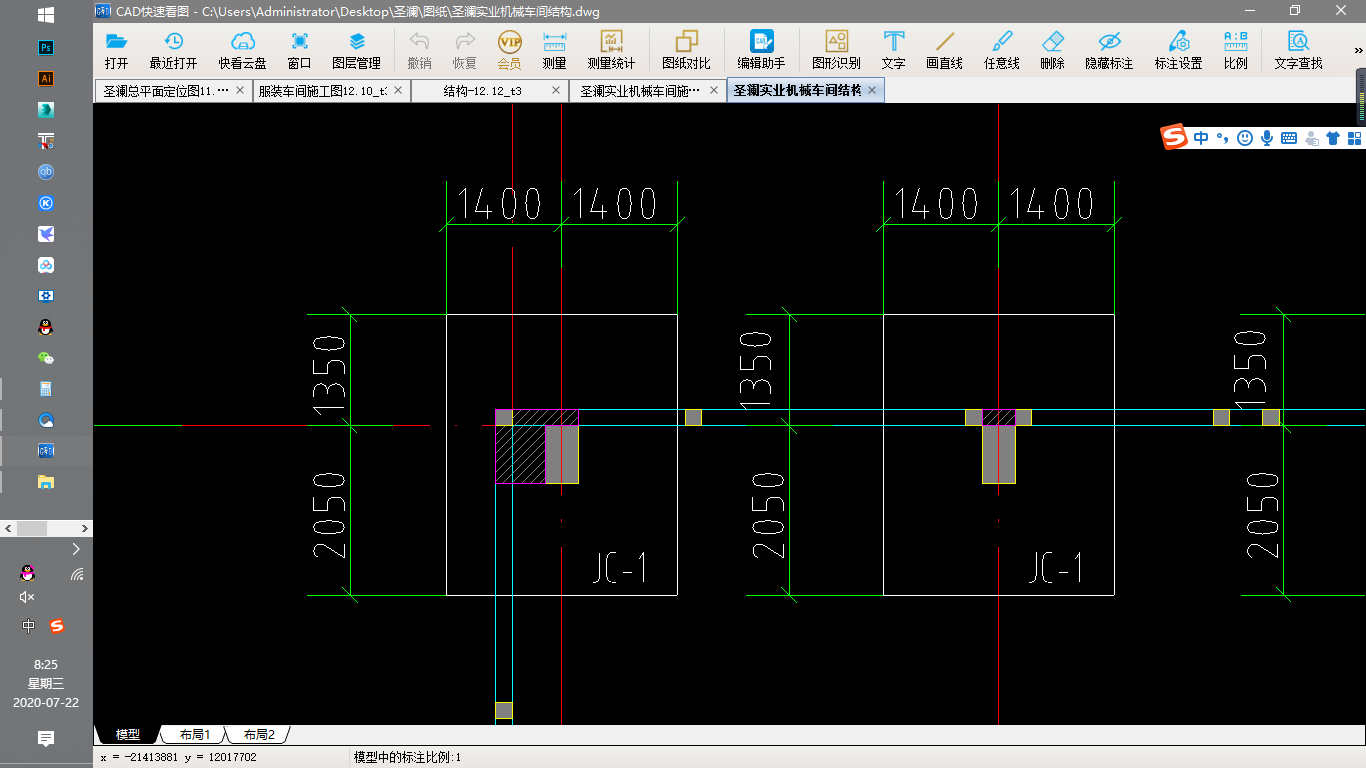
Task: Open emoji smiley on IME bar
Action: 1245,138
